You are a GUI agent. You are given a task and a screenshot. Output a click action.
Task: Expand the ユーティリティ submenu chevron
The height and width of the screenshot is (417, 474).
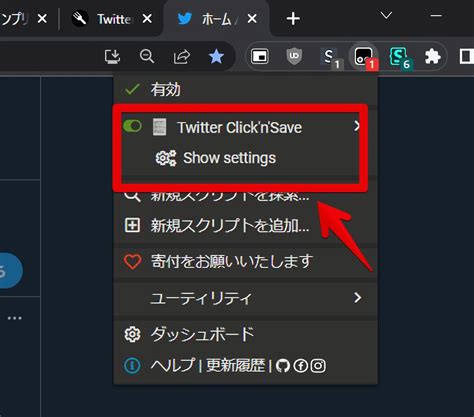click(x=357, y=298)
